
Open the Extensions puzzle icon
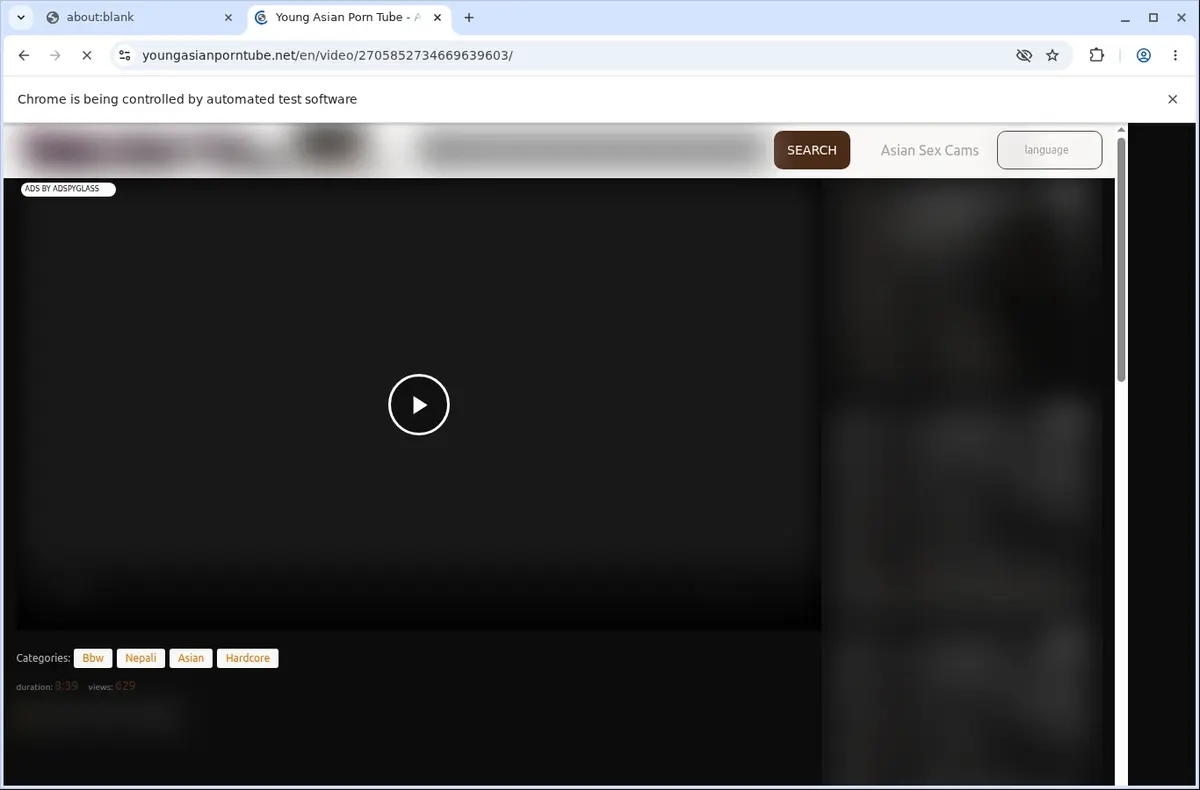(x=1097, y=56)
